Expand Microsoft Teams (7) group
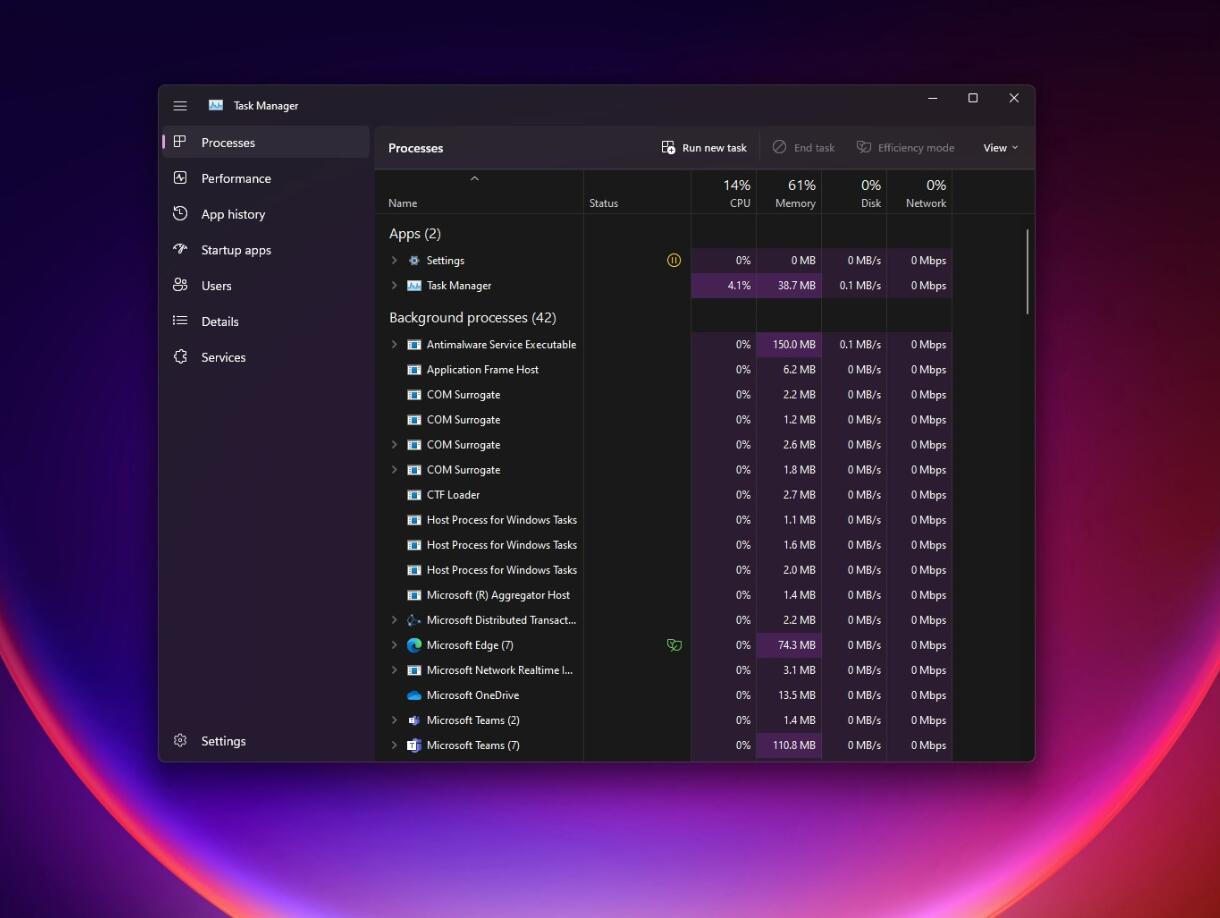1220x918 pixels. 394,745
